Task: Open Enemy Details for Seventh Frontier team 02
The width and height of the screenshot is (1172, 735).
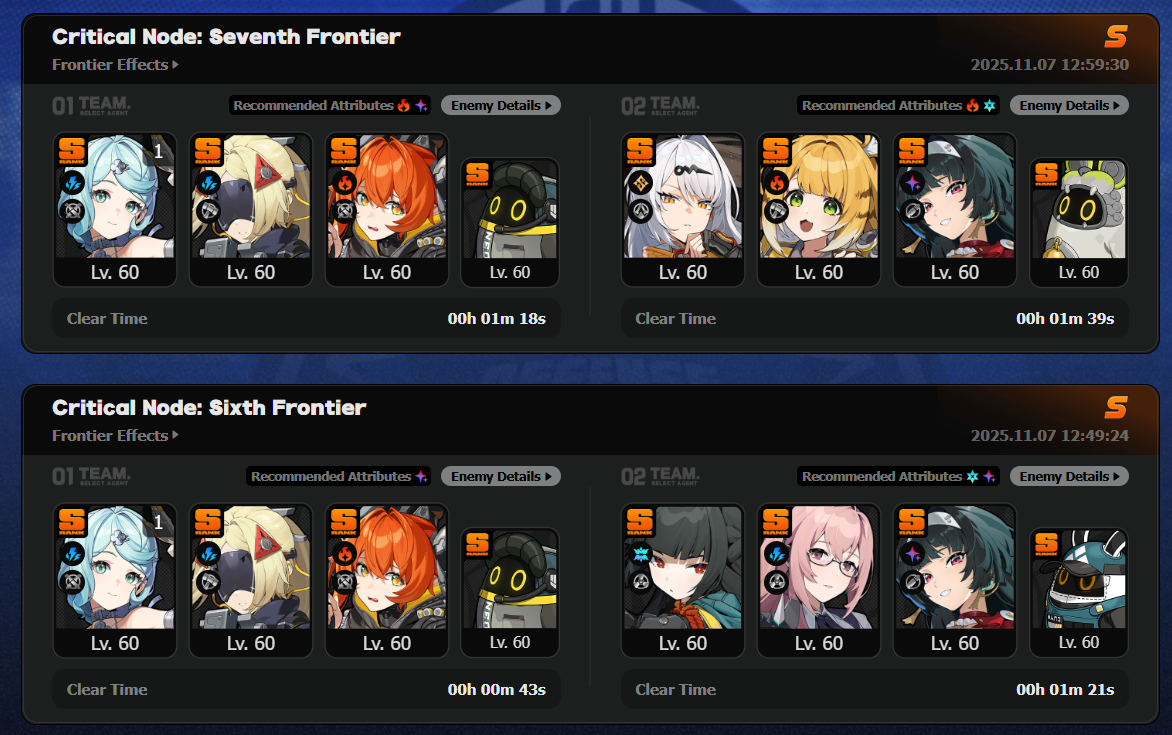Action: pyautogui.click(x=1070, y=105)
